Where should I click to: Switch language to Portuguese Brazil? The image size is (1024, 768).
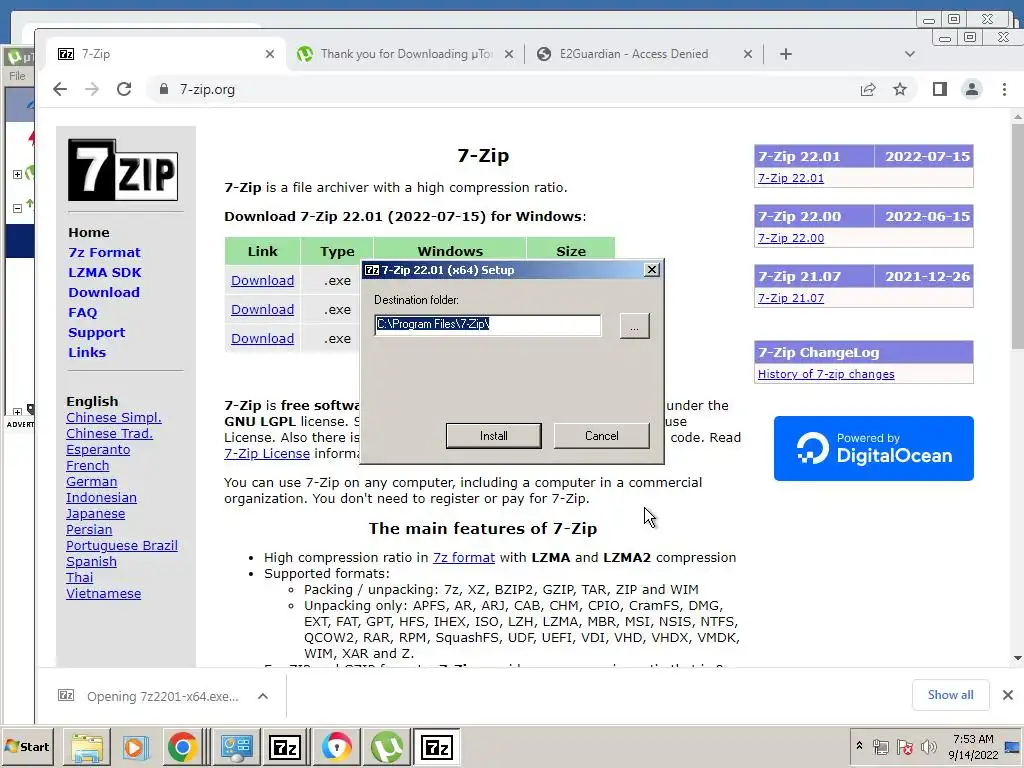point(121,545)
